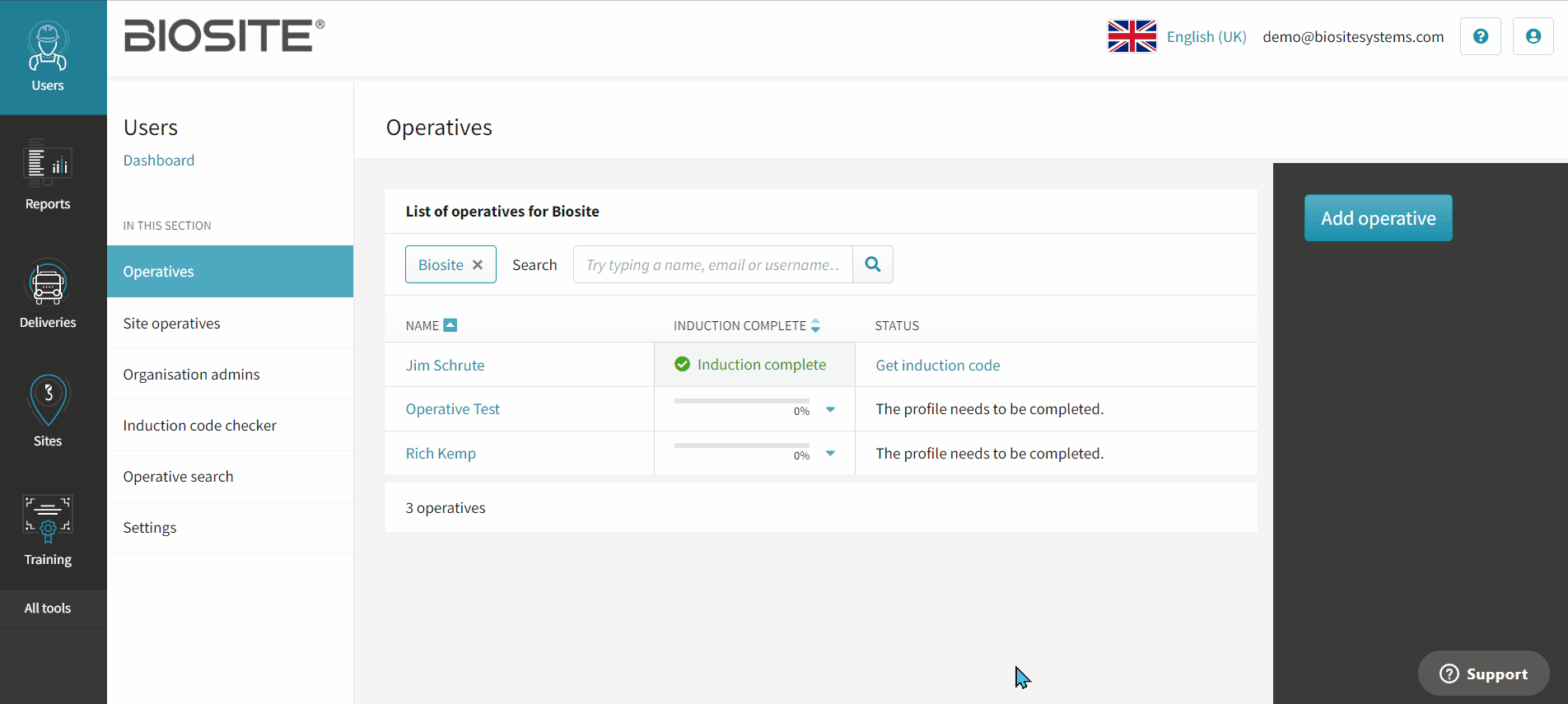Viewport: 1568px width, 704px height.
Task: Open Operative Test profile link
Action: [x=452, y=409]
